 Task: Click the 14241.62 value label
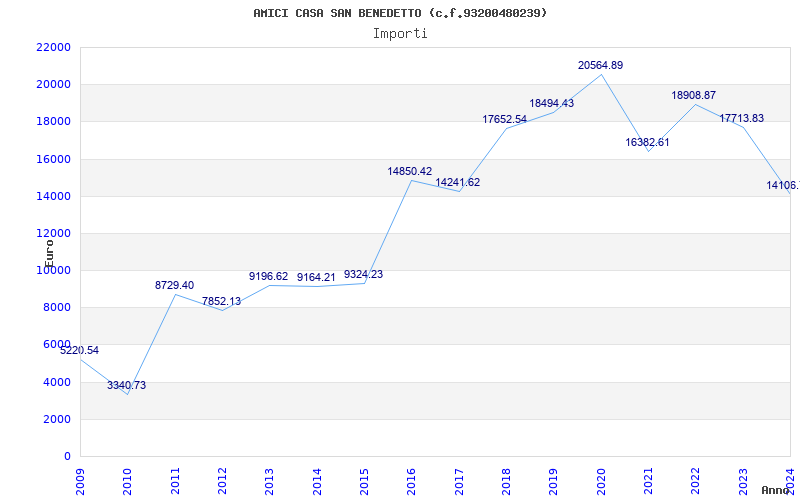(x=458, y=183)
